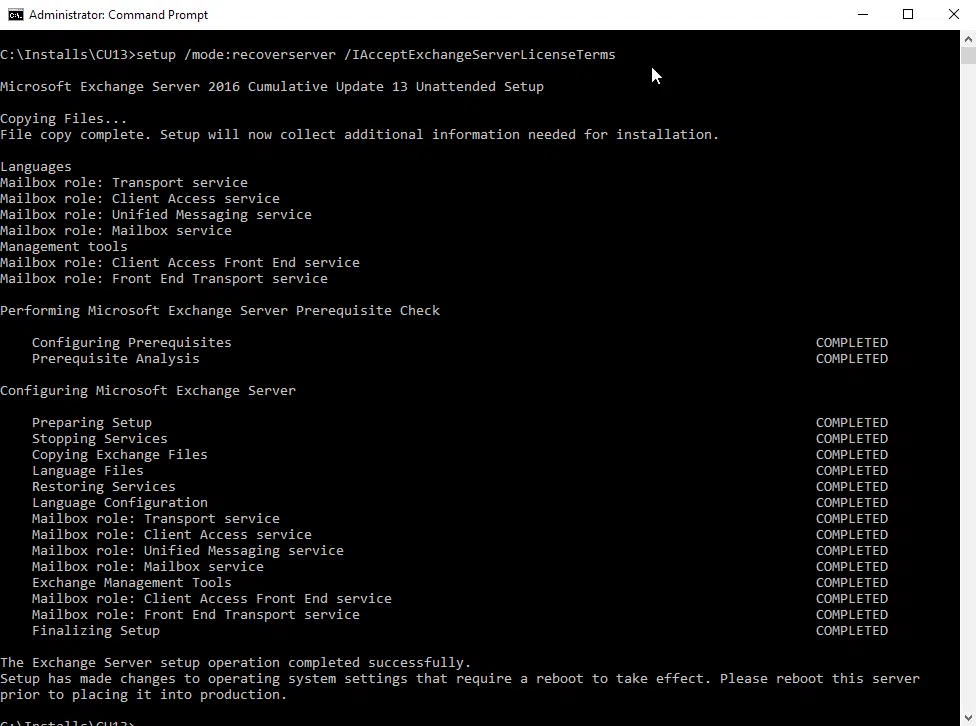The image size is (976, 726).
Task: Click the "Restoring Services" step
Action: (103, 487)
